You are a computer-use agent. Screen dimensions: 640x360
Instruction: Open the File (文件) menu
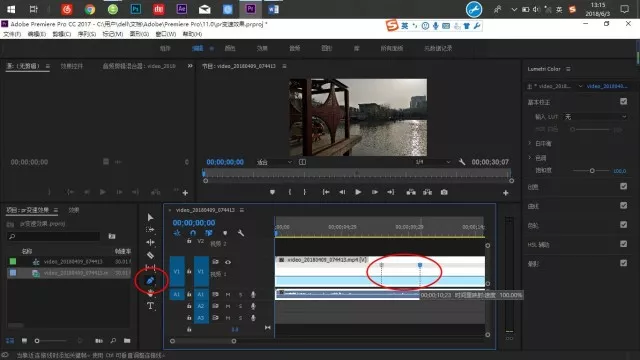pyautogui.click(x=12, y=34)
